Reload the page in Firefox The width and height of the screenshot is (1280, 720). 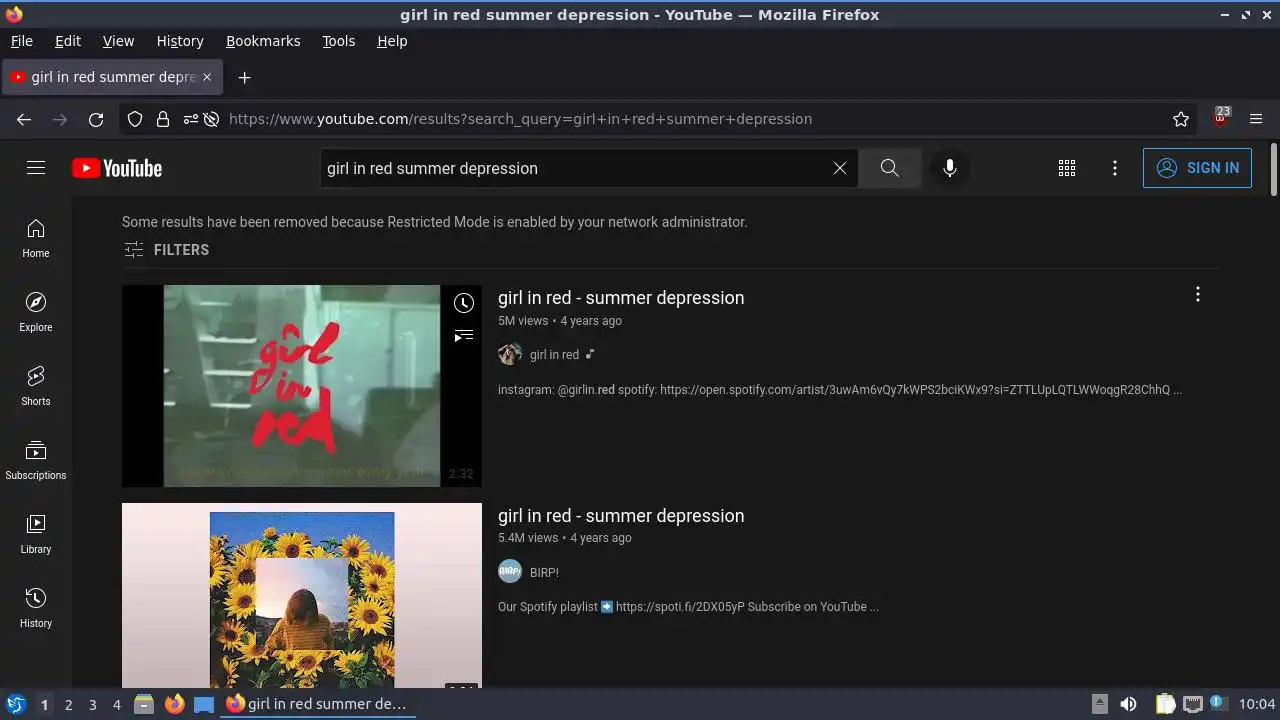tap(96, 119)
